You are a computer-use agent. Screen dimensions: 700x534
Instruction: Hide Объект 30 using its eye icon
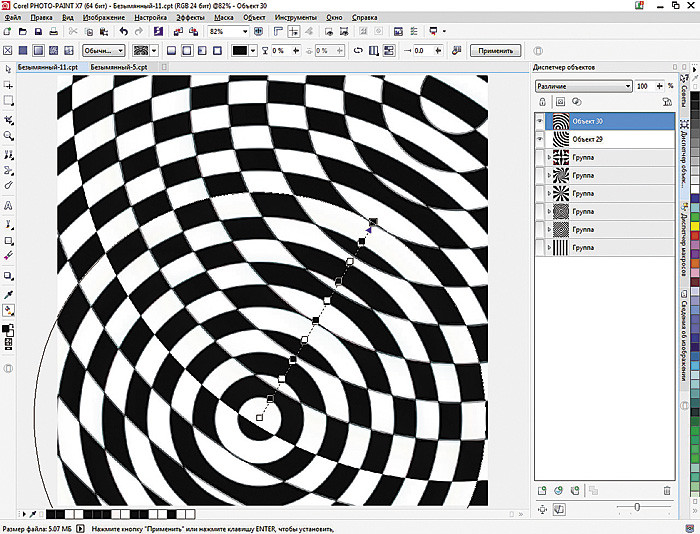tap(541, 120)
